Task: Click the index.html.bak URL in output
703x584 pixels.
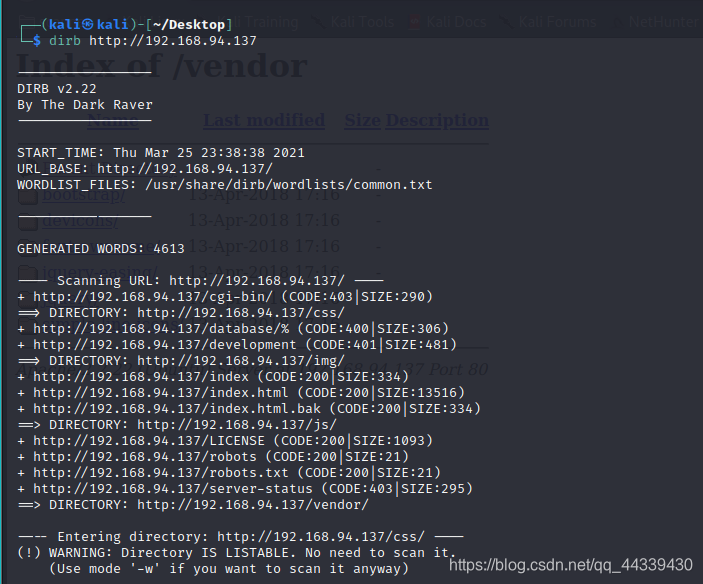Action: pos(177,409)
